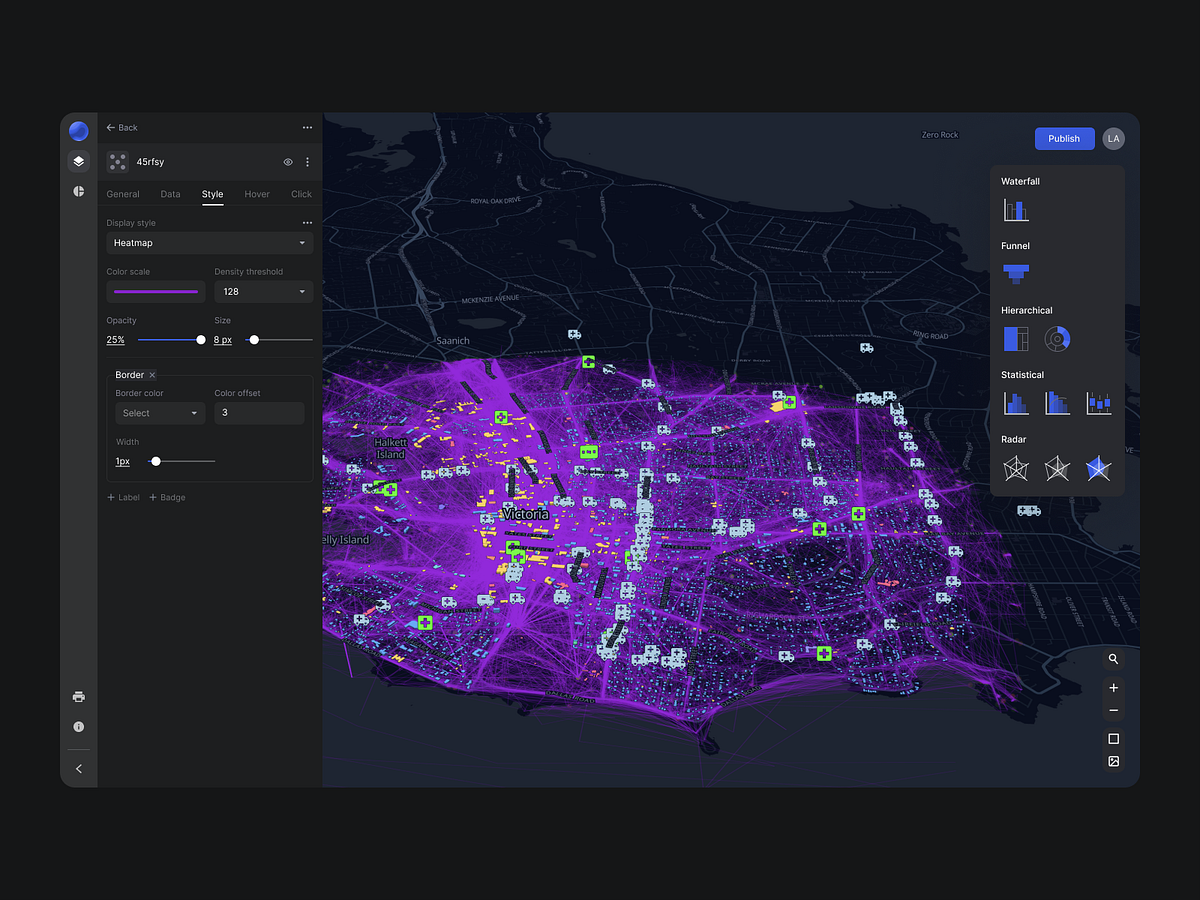Pick the treemap icon under Hierarchical
1200x900 pixels.
(1016, 338)
